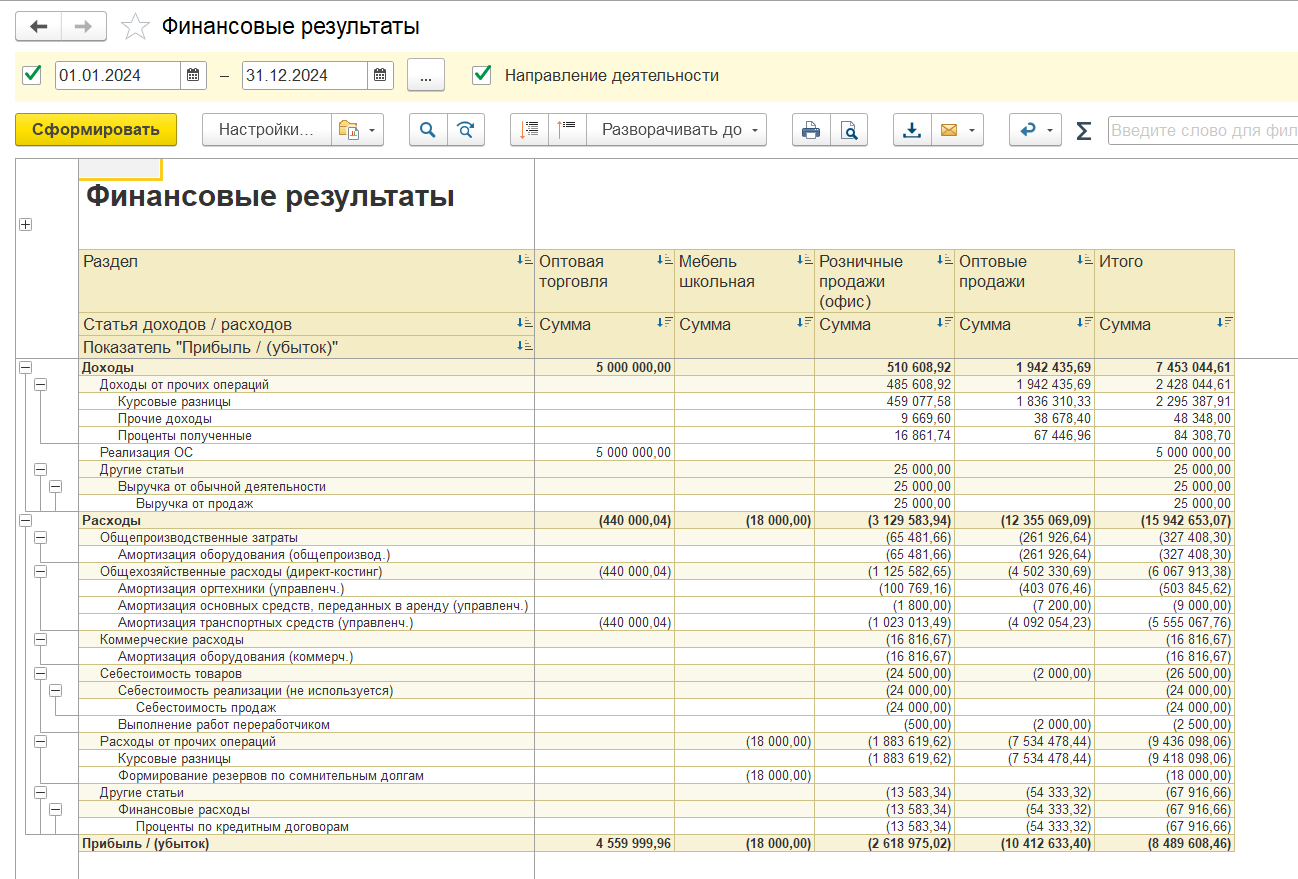Click Сумма sort icon under Мебель школьная
The image size is (1298, 879).
(x=805, y=323)
